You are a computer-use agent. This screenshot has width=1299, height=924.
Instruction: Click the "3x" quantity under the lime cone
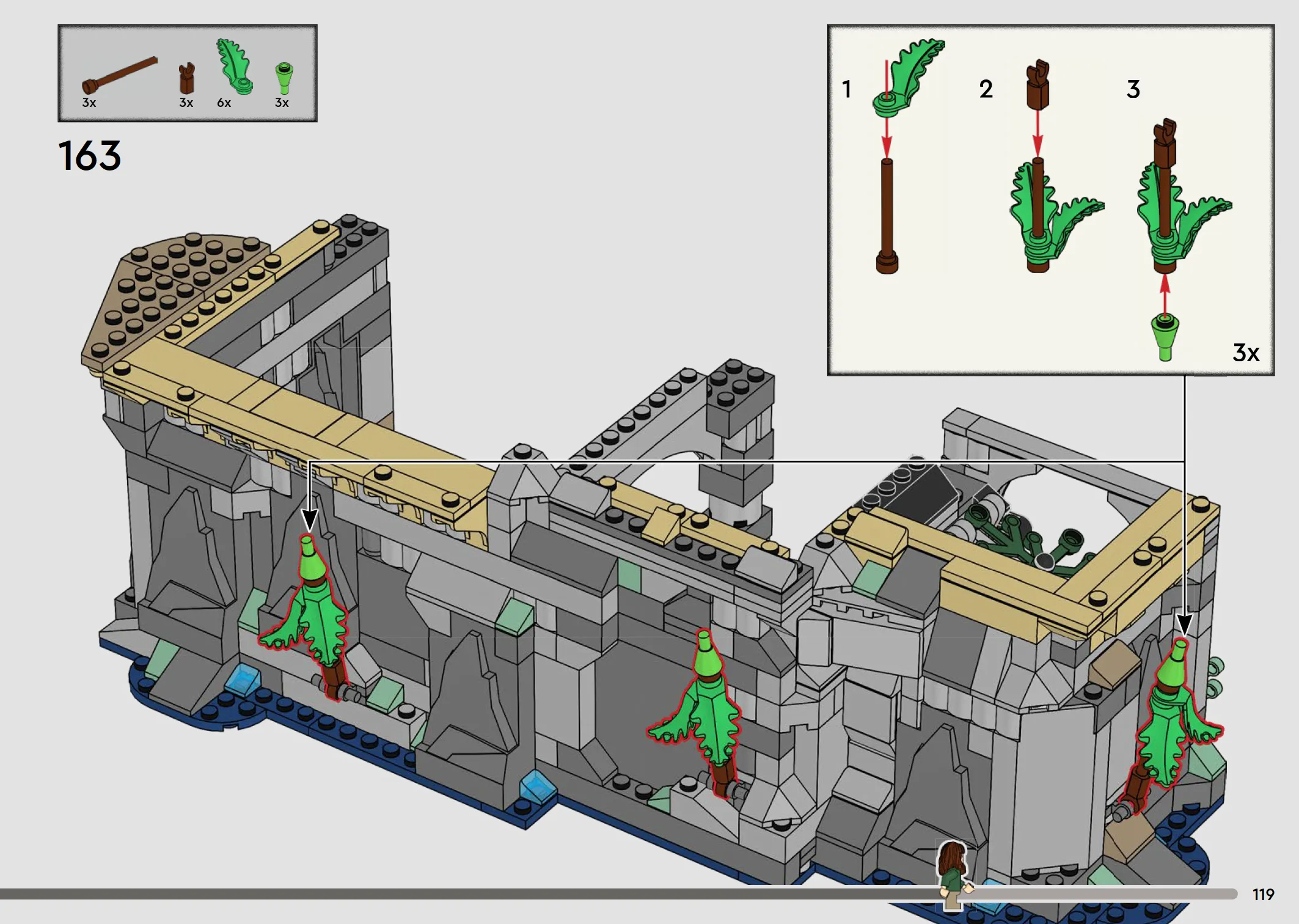click(x=282, y=103)
